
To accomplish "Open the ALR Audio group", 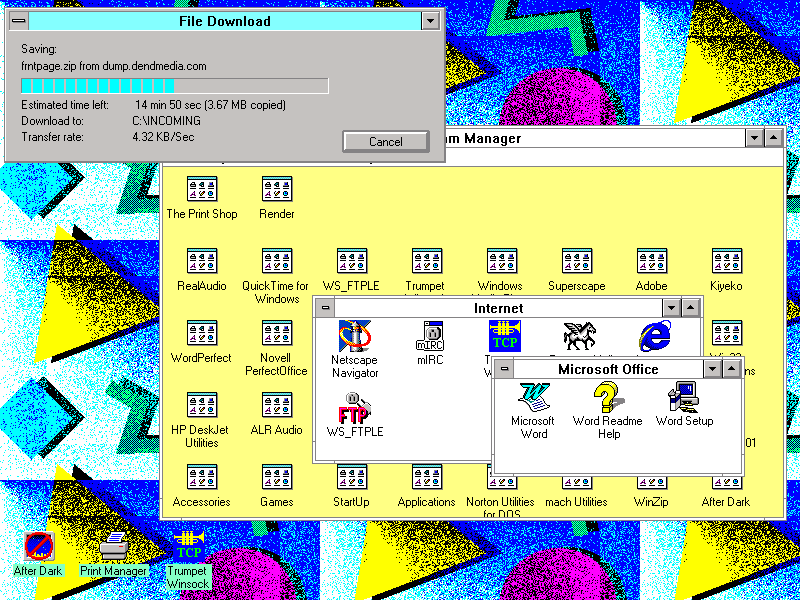I will coord(277,405).
